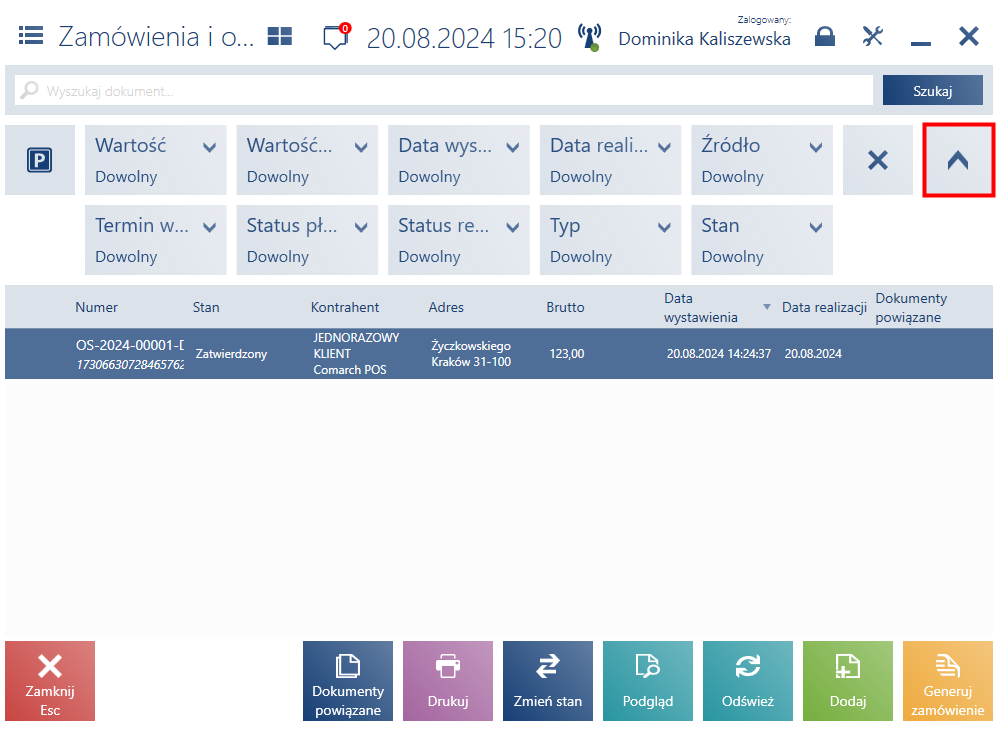This screenshot has height=731, width=1000.
Task: Click the Szukaj search button
Action: point(932,91)
